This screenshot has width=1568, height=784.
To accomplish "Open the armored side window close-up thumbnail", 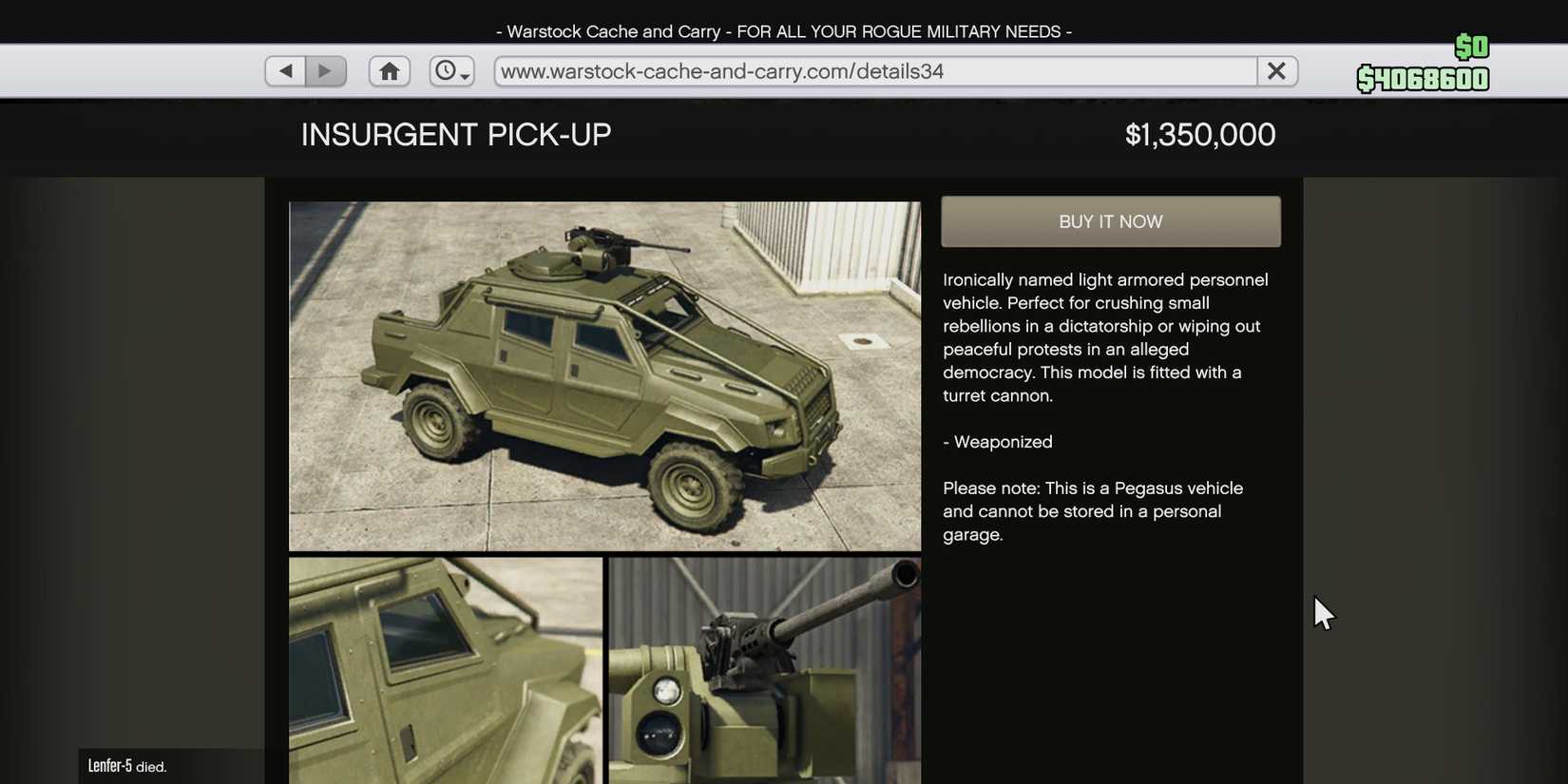I will [446, 671].
